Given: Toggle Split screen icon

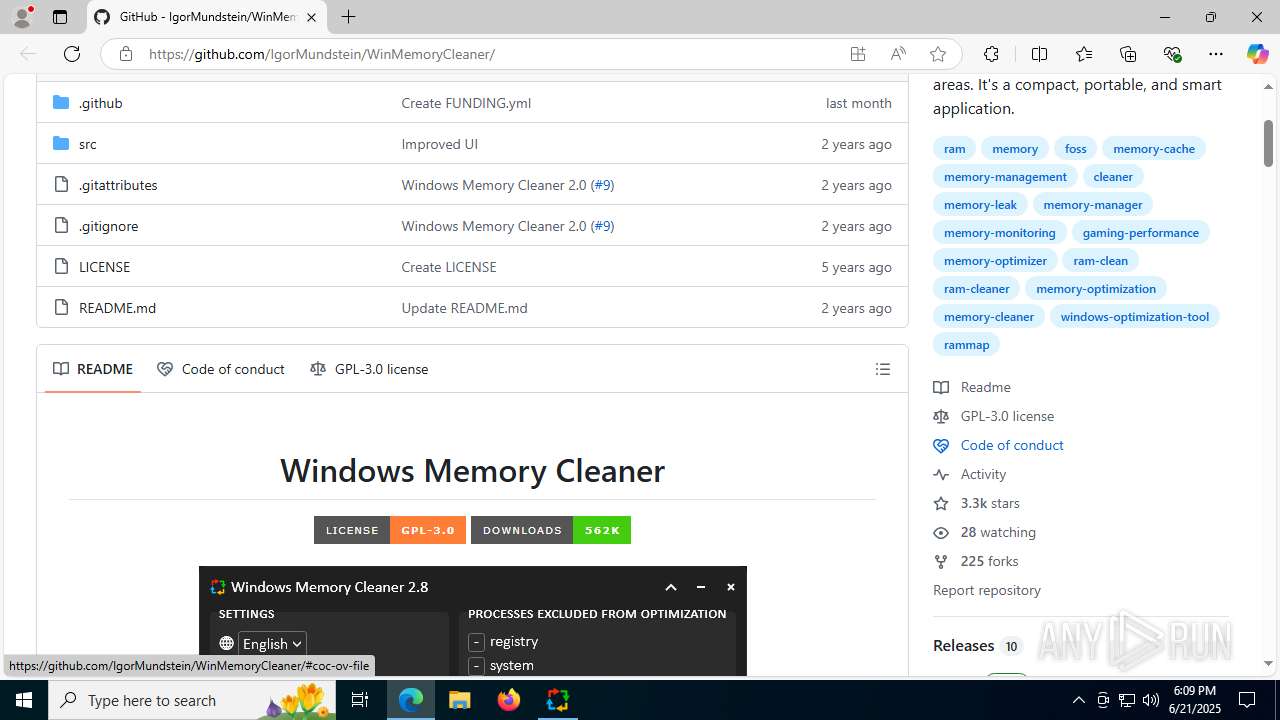Looking at the screenshot, I should [1039, 54].
